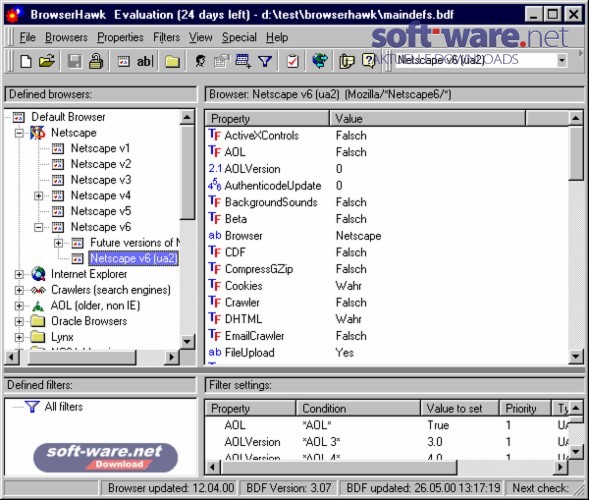This screenshot has width=589, height=500.
Task: Click the question mark help icon
Action: coord(368,61)
